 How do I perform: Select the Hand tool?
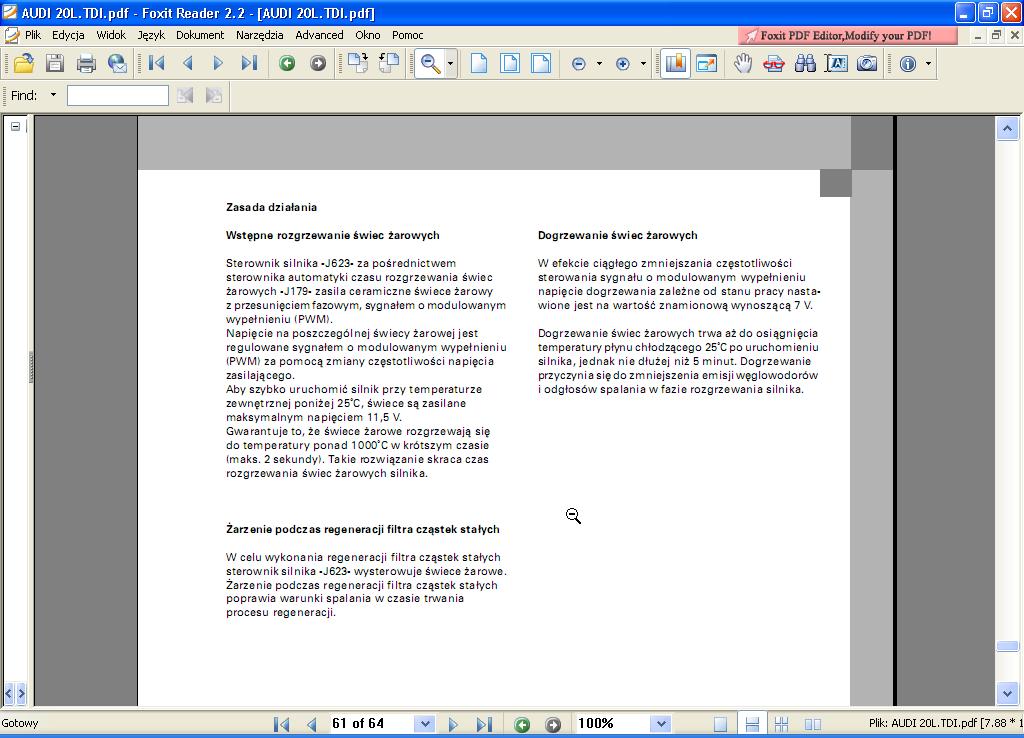tap(742, 63)
